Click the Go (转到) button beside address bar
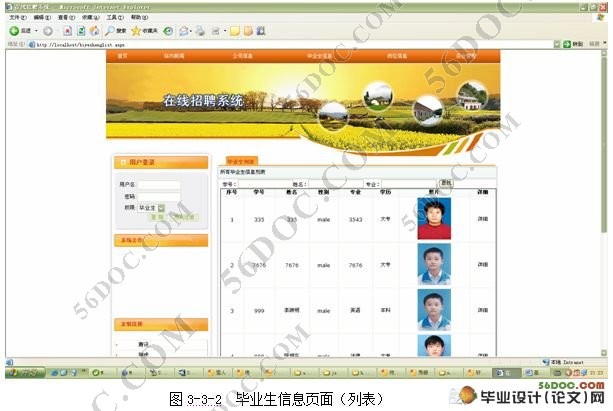 point(574,44)
